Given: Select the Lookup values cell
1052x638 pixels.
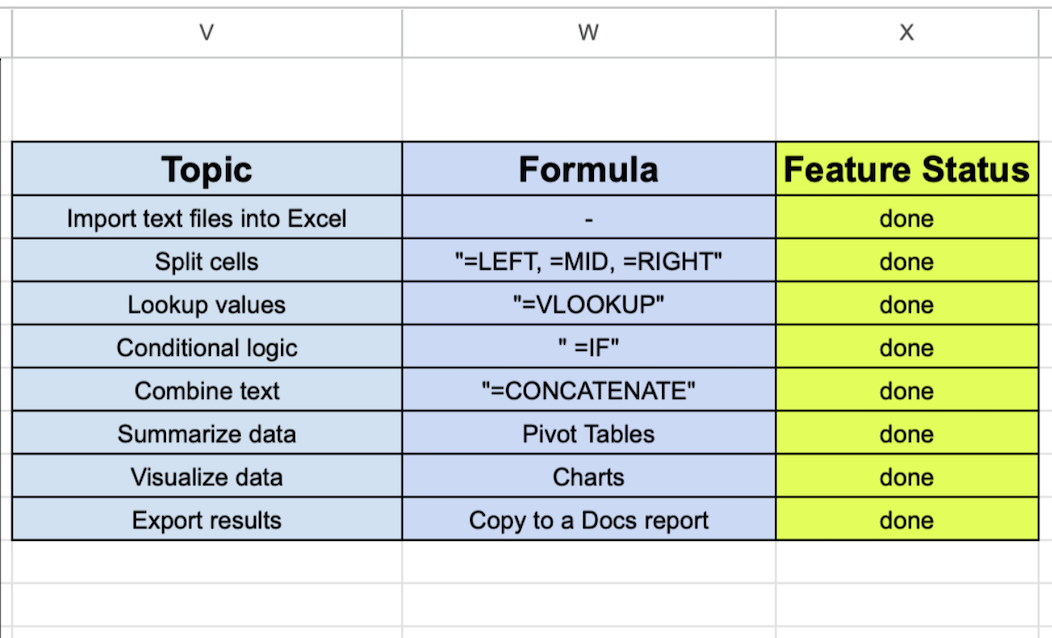Looking at the screenshot, I should 207,304.
